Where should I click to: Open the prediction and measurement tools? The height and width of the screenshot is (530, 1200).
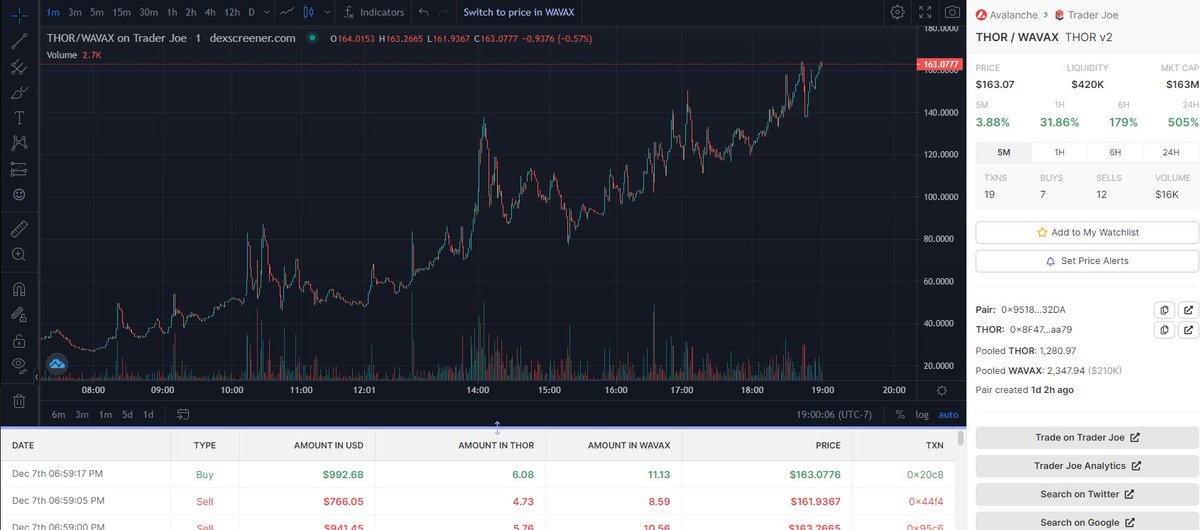point(19,168)
